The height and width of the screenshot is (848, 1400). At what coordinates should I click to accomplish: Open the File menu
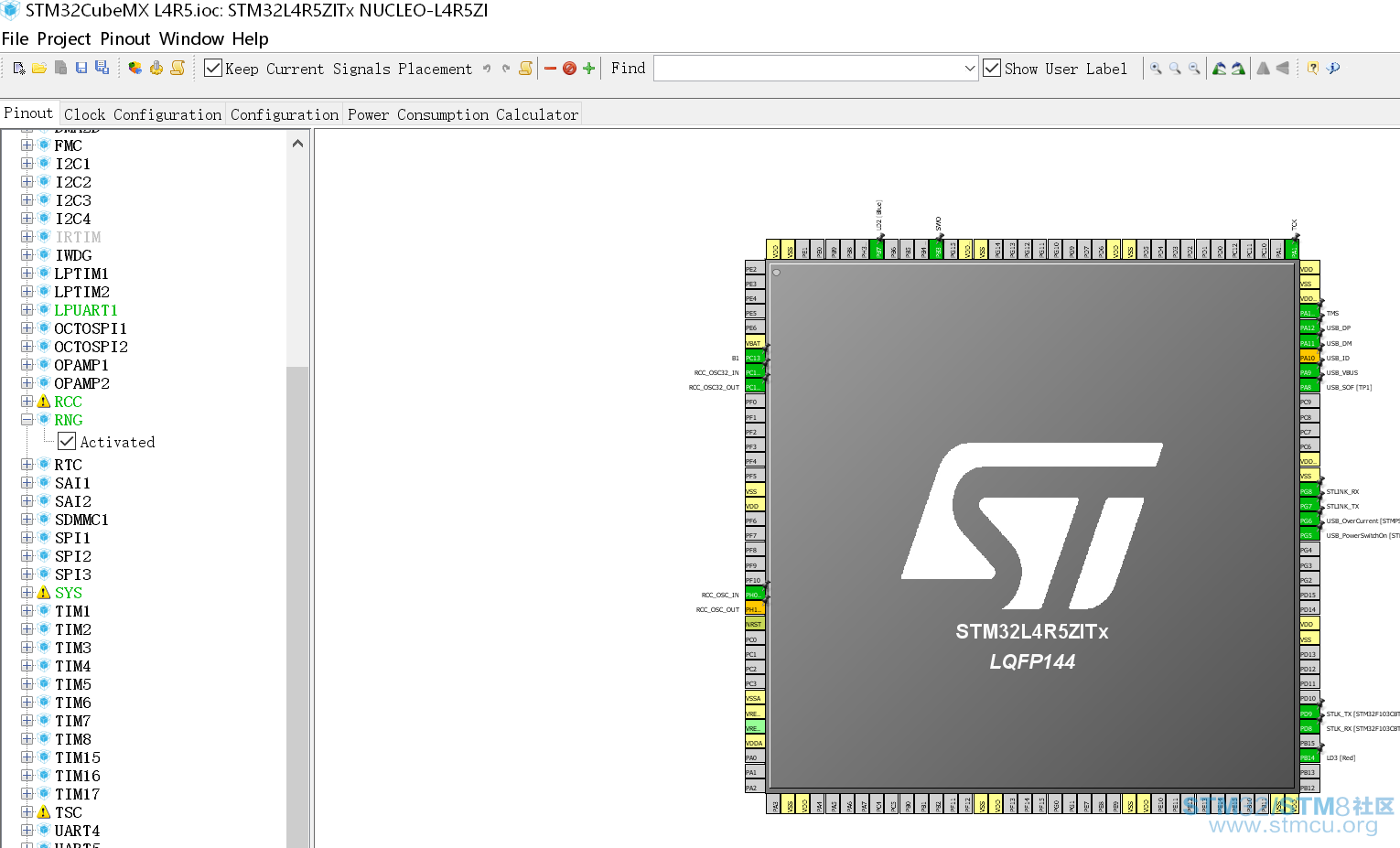click(x=16, y=39)
